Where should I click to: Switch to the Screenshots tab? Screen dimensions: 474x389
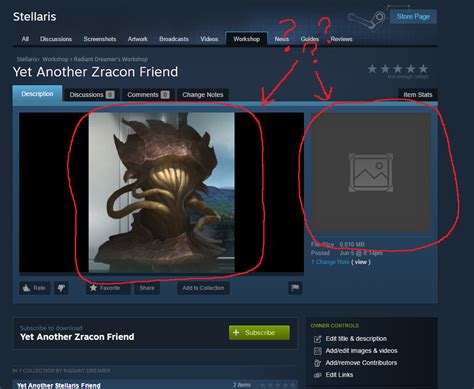click(x=100, y=39)
